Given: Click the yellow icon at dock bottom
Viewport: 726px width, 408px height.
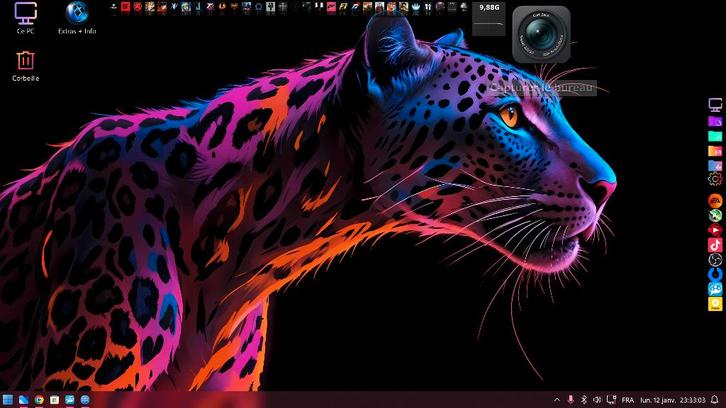Looking at the screenshot, I should point(715,304).
